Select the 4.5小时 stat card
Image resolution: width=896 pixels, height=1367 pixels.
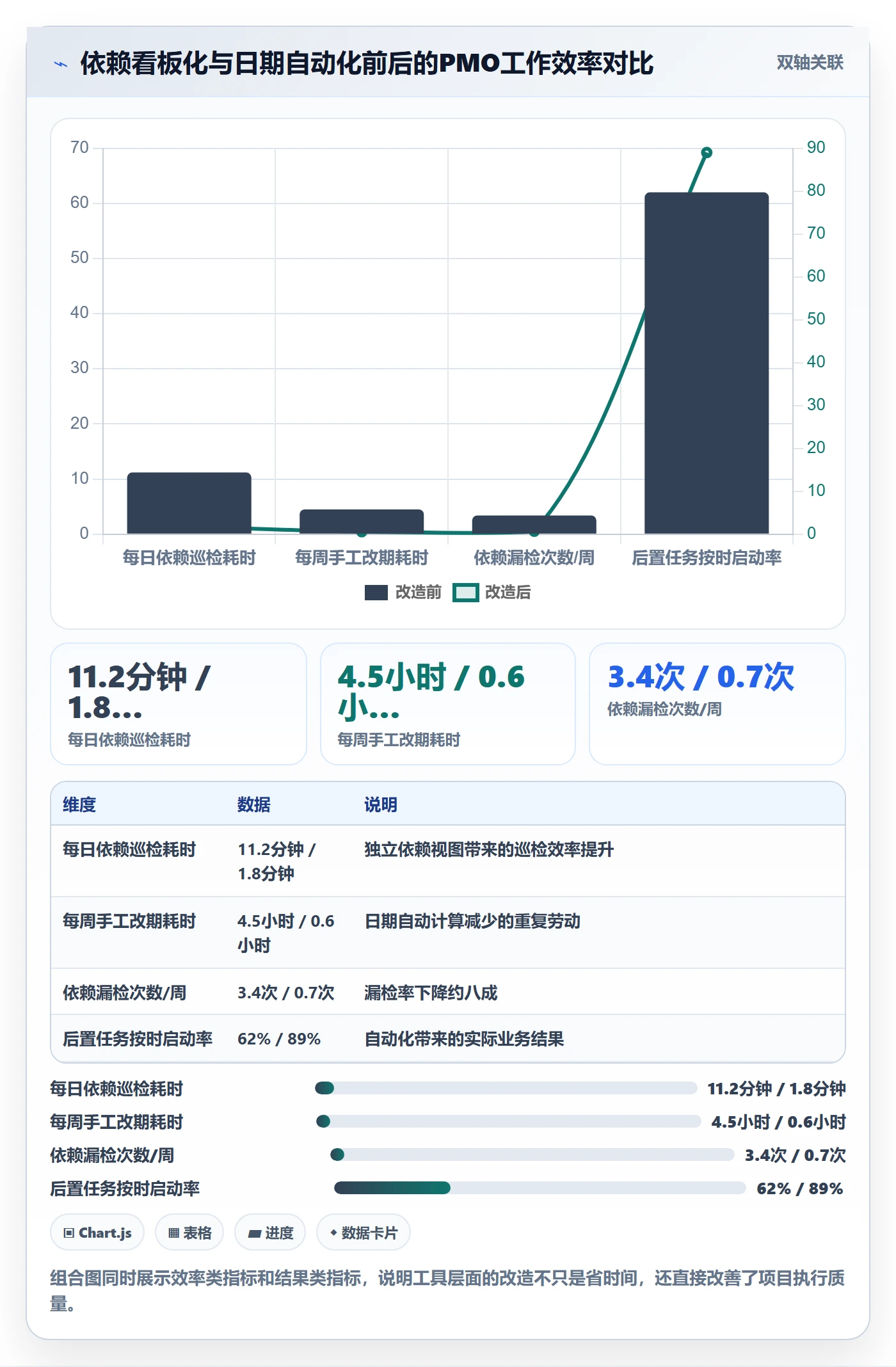[x=448, y=704]
